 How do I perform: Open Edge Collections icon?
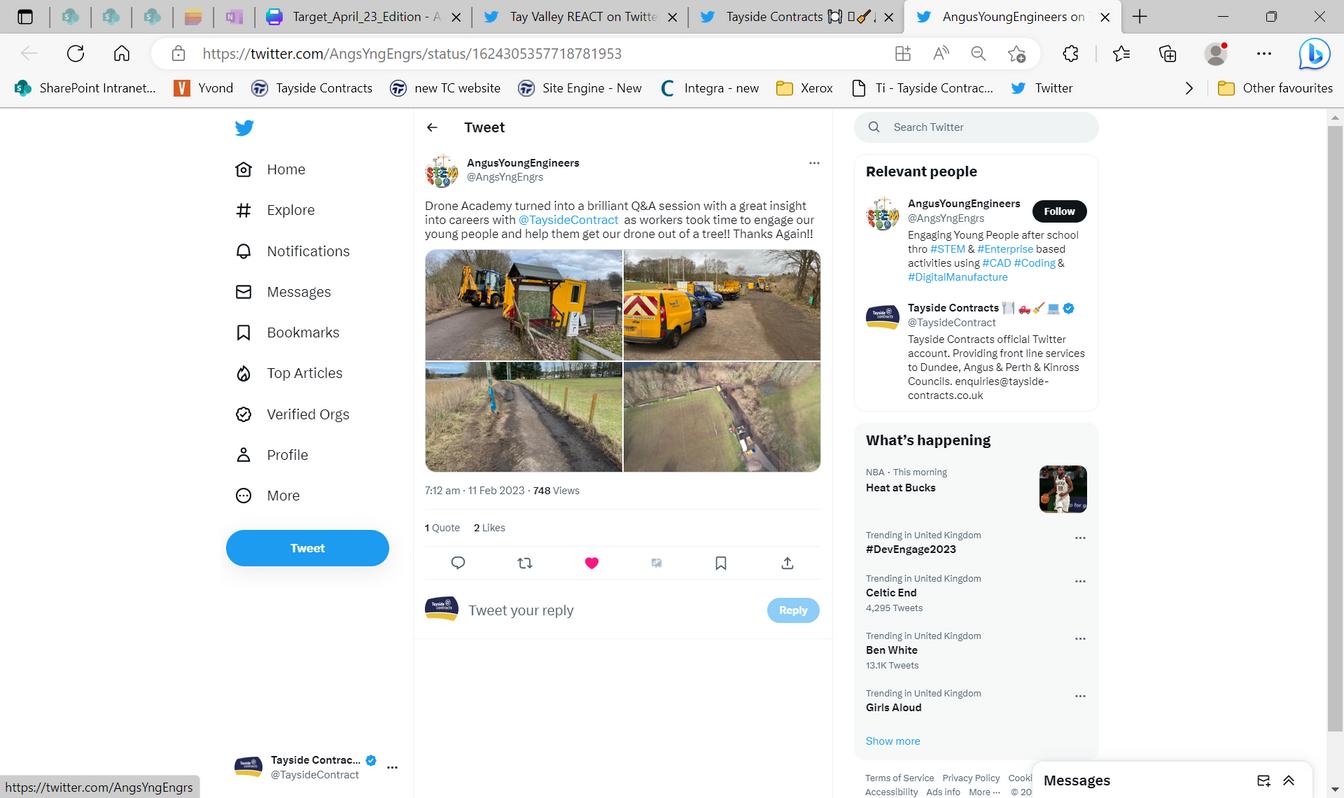point(1167,54)
